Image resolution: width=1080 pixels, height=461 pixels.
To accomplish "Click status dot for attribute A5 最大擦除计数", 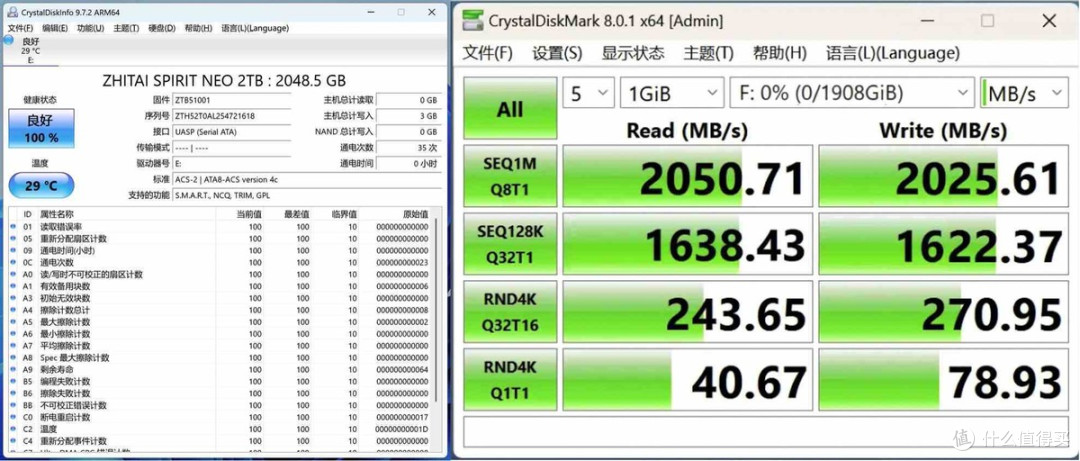I will pos(13,322).
